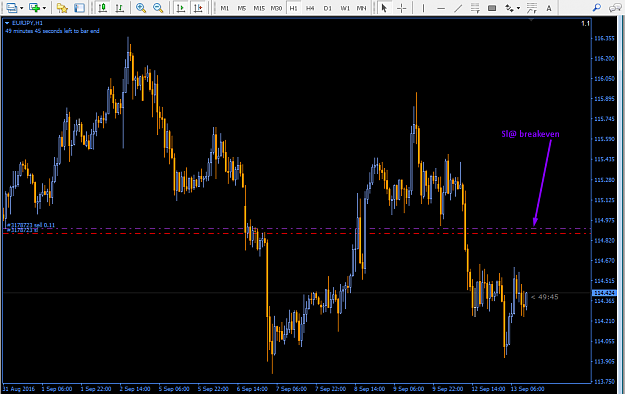Expand the Profiles dropdown arrow
The image size is (625, 394).
[22, 8]
